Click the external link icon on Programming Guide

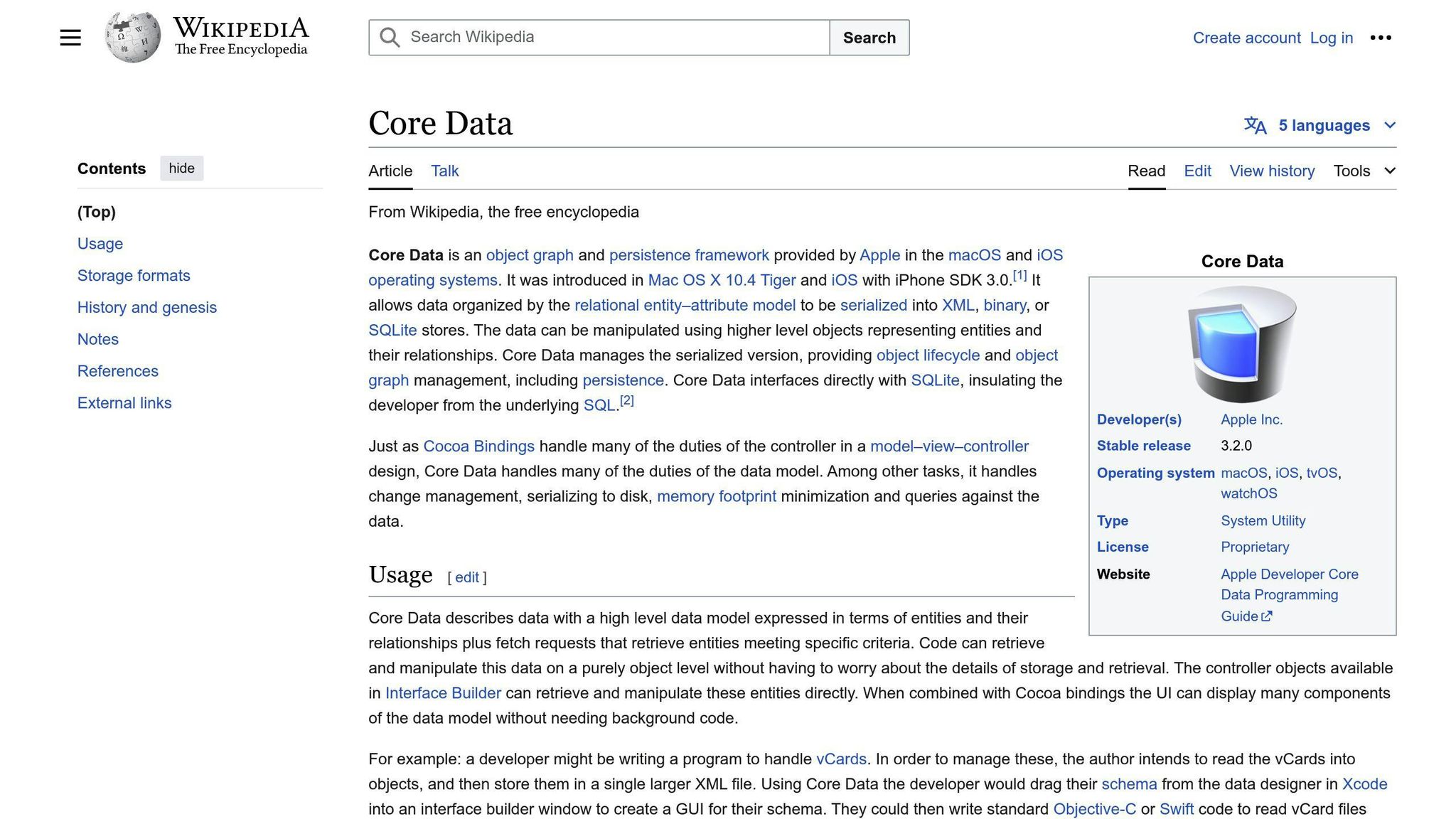(x=1267, y=616)
